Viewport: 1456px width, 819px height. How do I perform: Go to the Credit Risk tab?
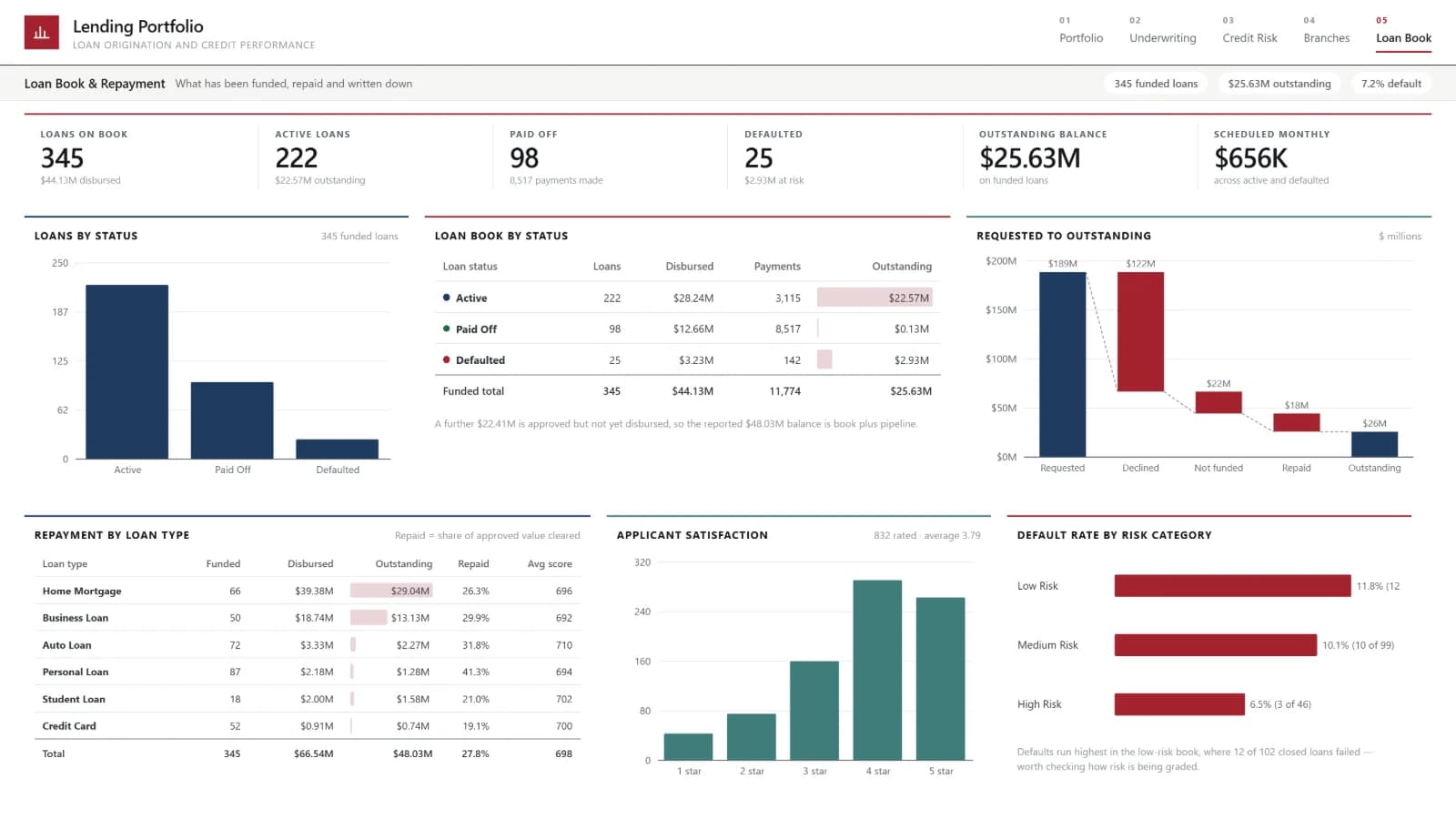coord(1249,31)
